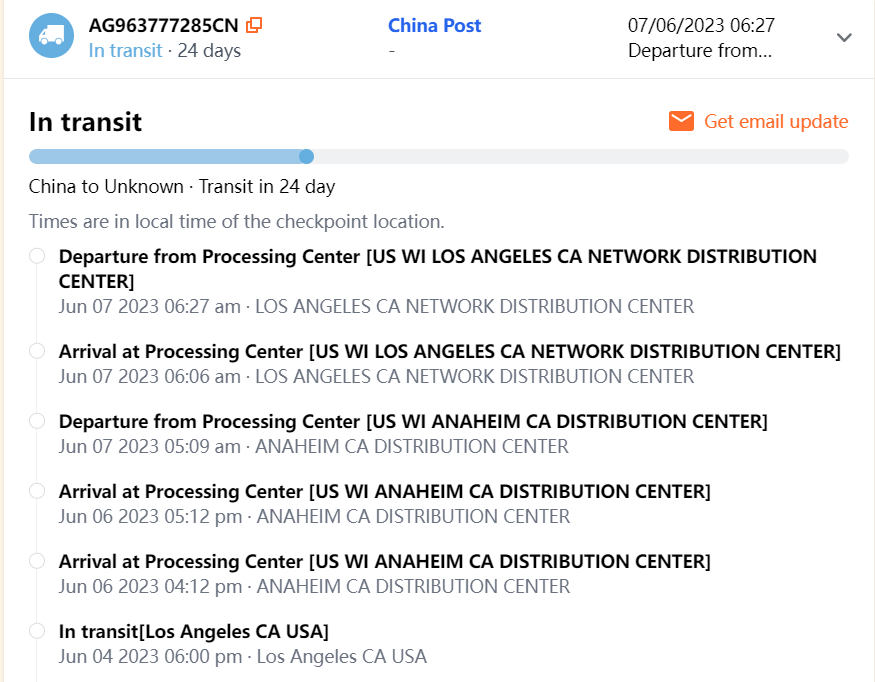Click the In transit[Los Angeles CA USA] entry
Viewport: 875px width, 682px height.
pos(194,631)
